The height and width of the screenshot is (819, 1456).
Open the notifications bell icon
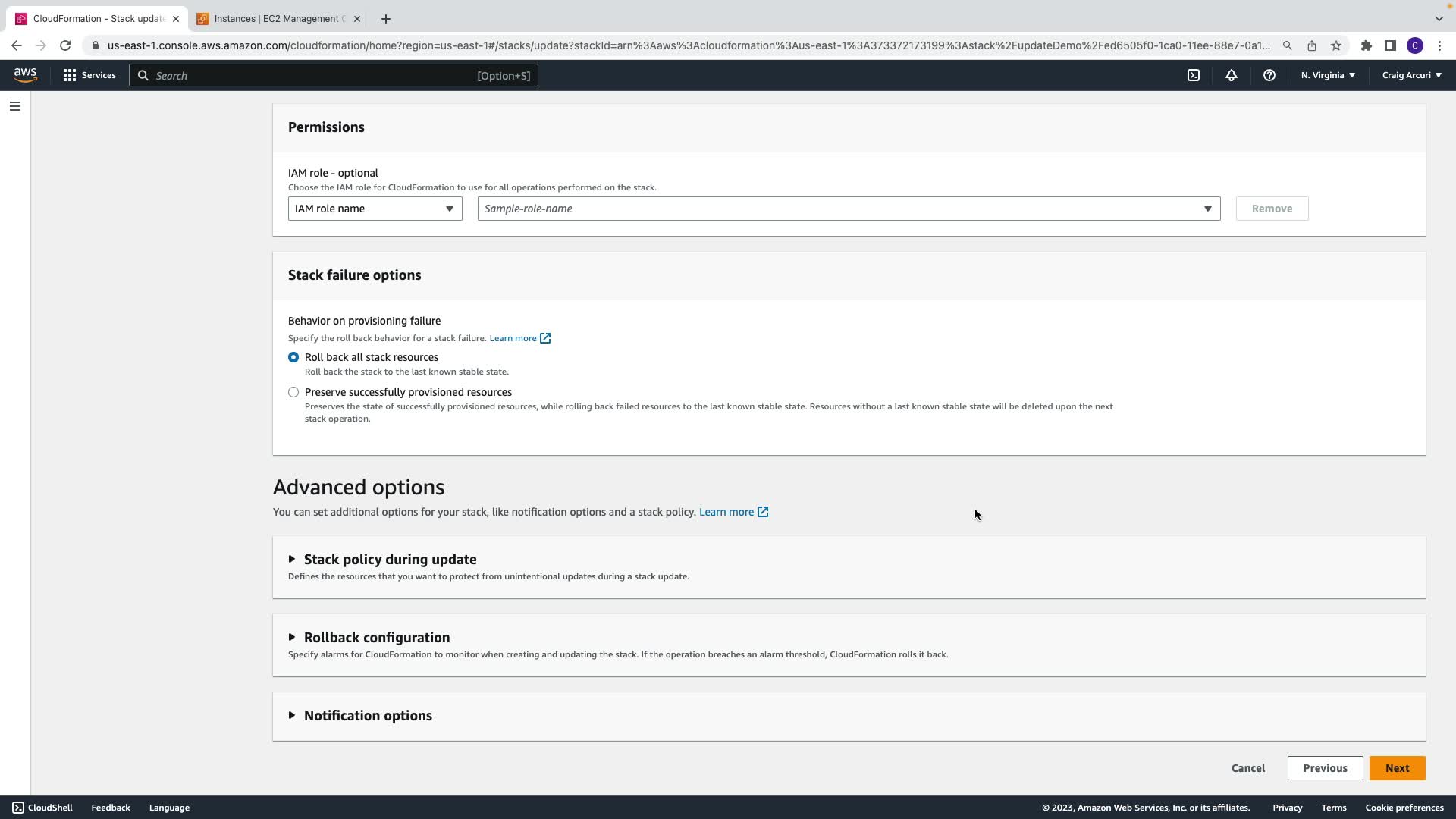pyautogui.click(x=1232, y=75)
